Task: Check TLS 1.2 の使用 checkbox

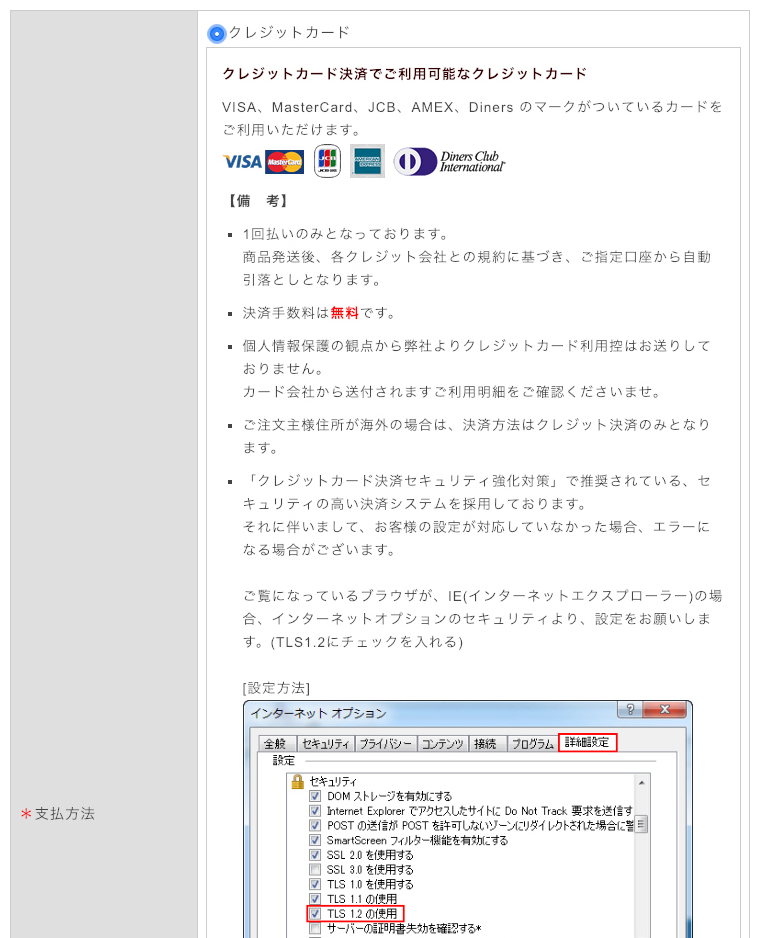Action: [315, 914]
